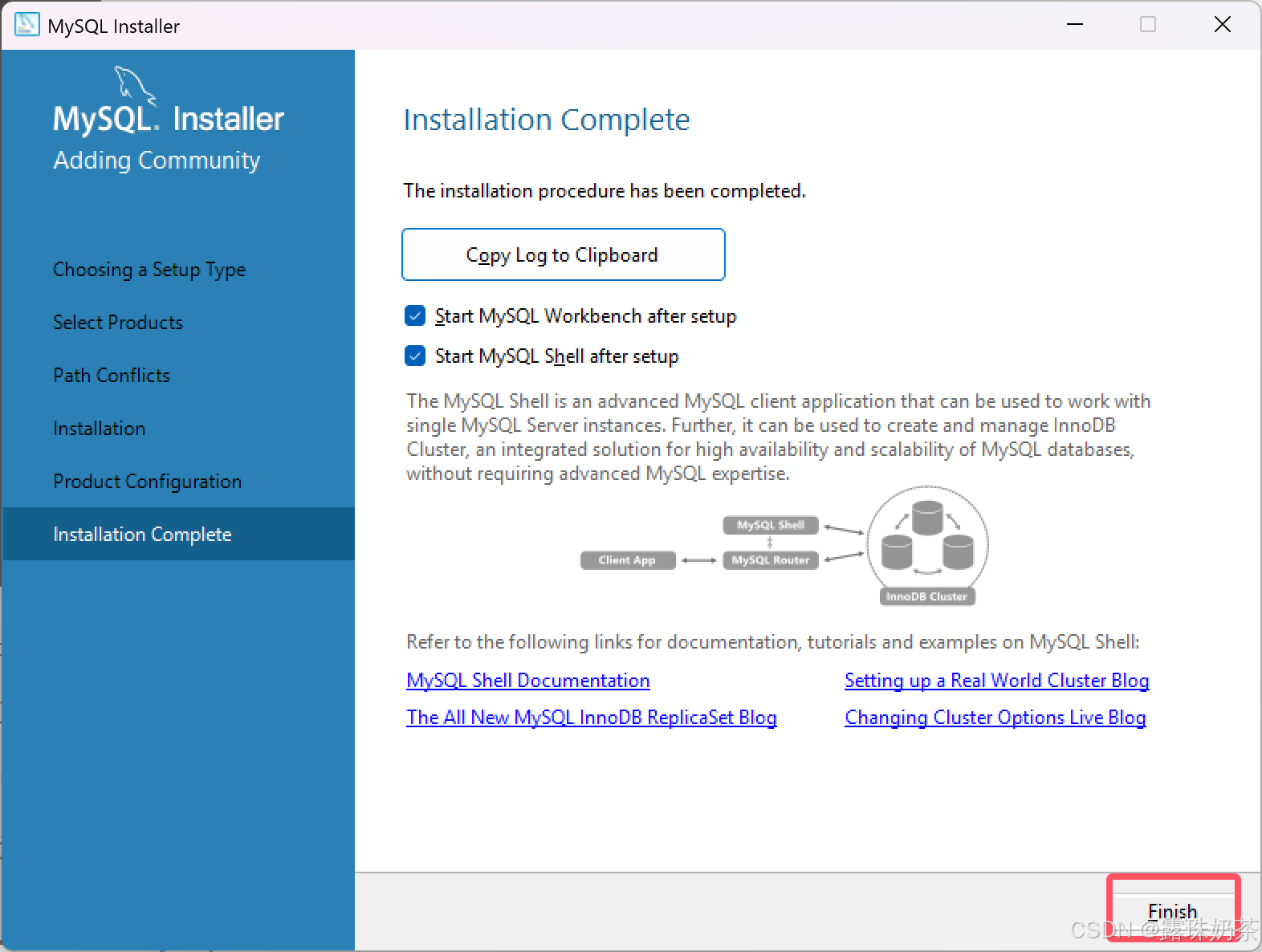Select the Path Conflicts step
Screen dimensions: 1262x952
tap(112, 376)
